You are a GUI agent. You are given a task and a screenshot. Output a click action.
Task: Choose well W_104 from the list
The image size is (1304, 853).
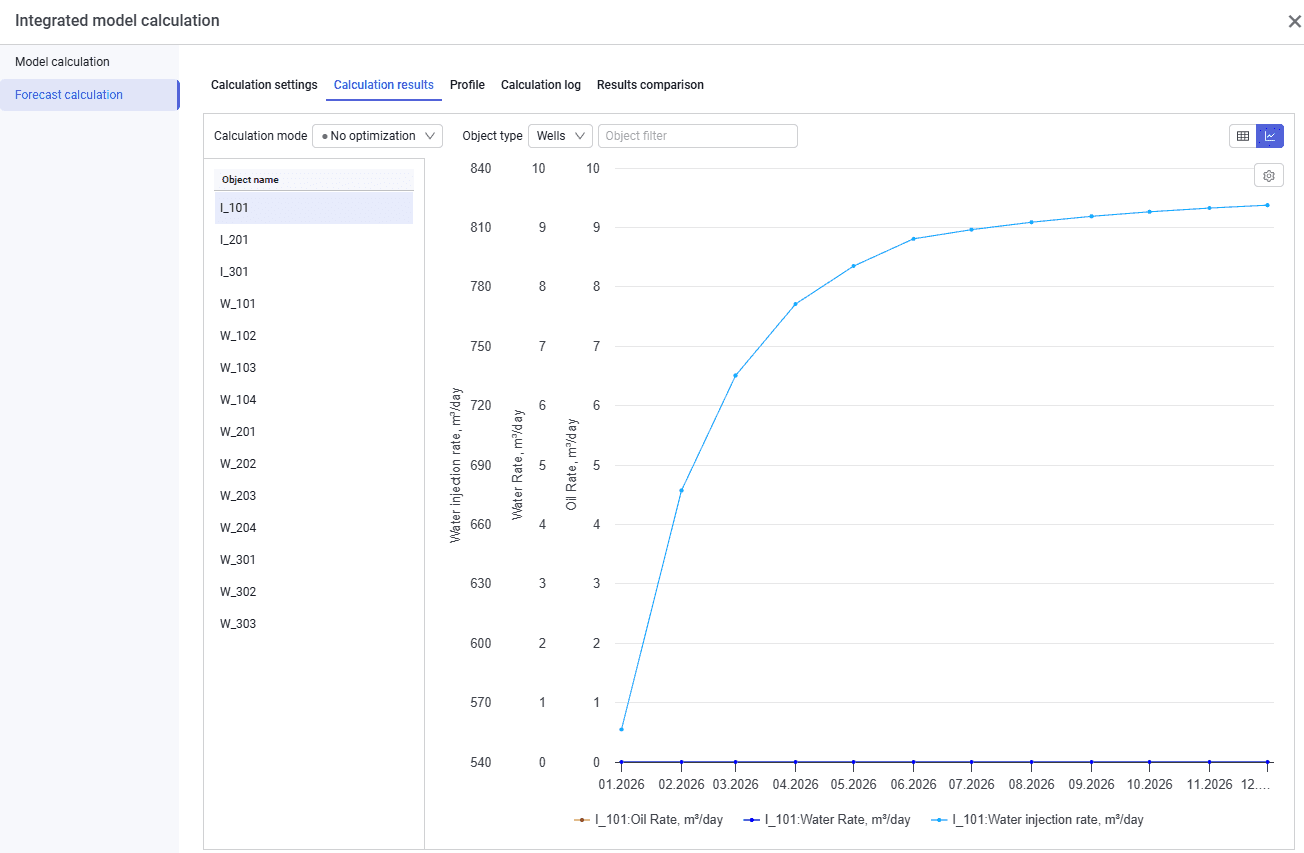[x=313, y=400]
